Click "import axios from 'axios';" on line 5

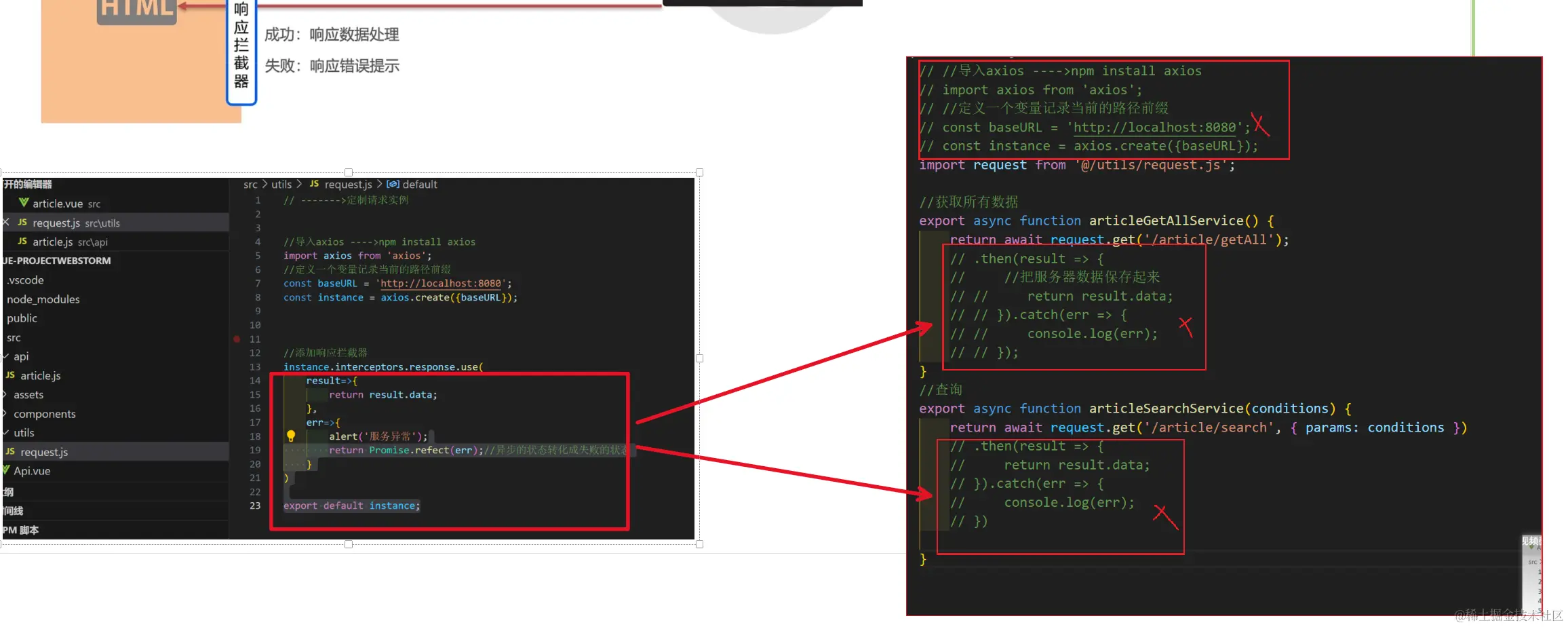357,256
